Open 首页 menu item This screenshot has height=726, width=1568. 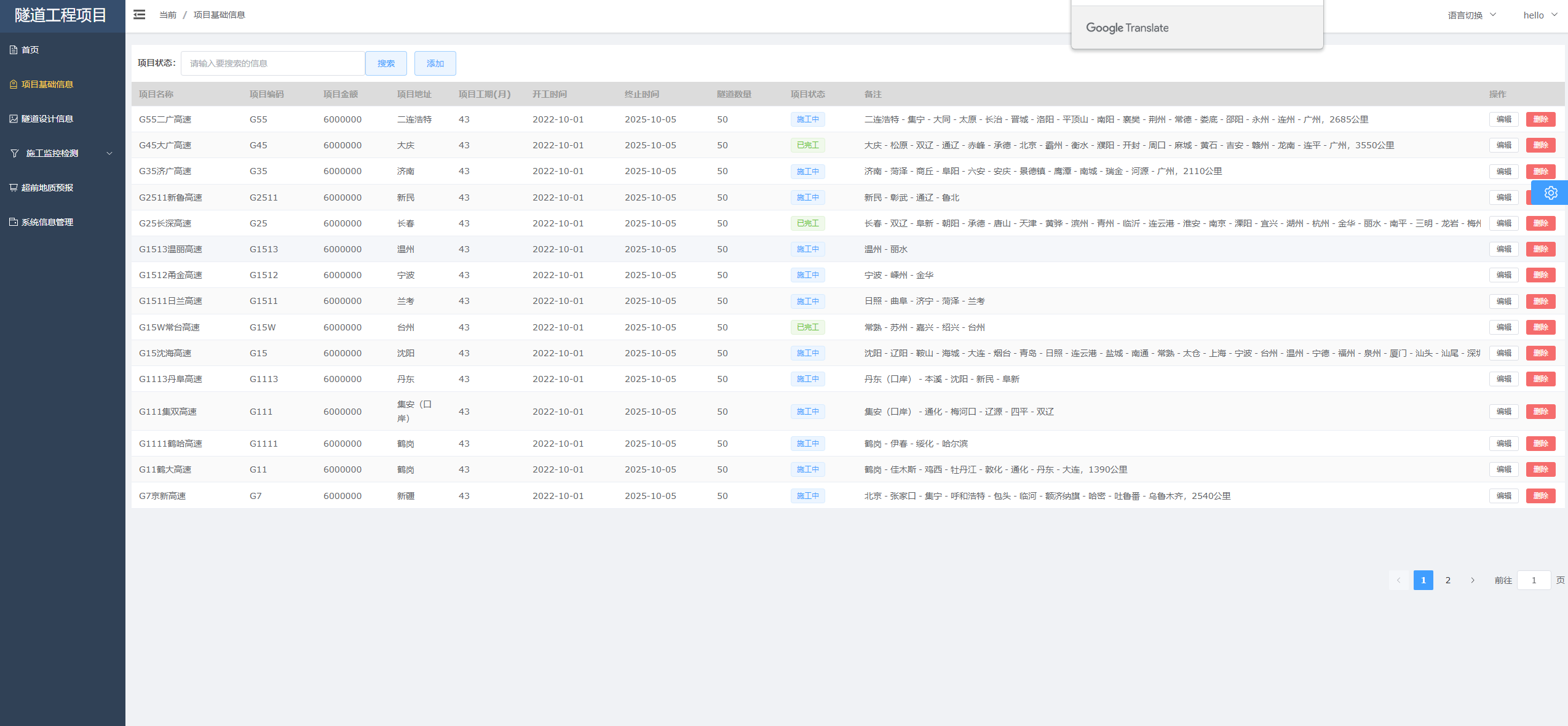click(x=63, y=50)
